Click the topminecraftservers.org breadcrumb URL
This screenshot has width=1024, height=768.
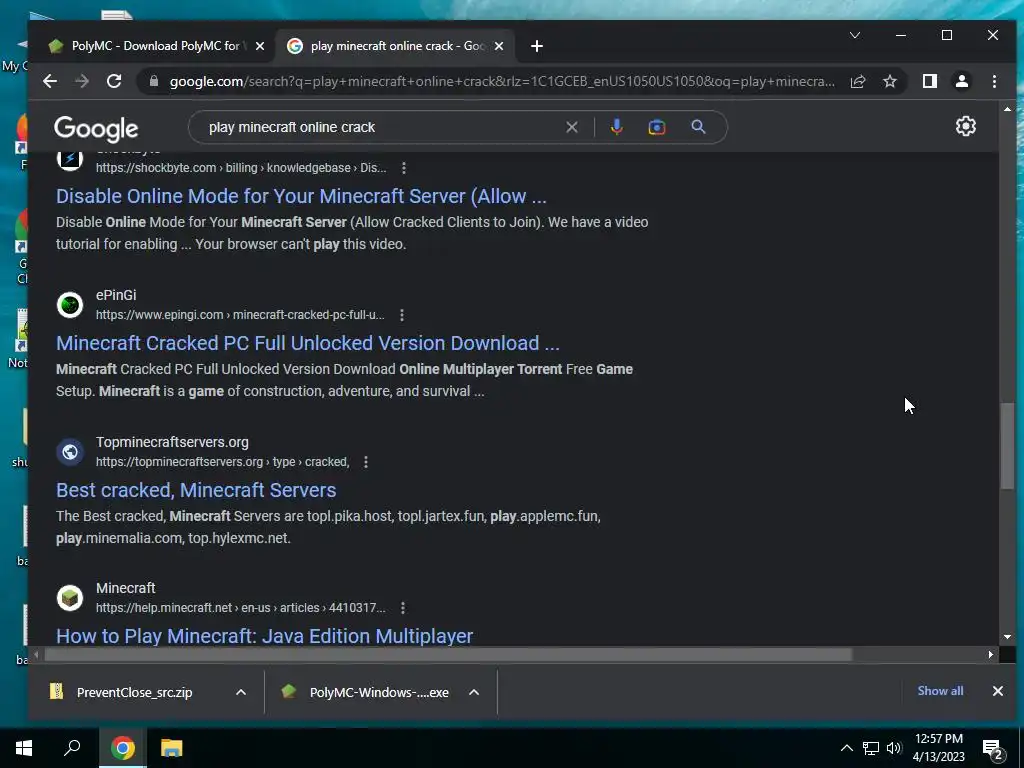coord(223,462)
